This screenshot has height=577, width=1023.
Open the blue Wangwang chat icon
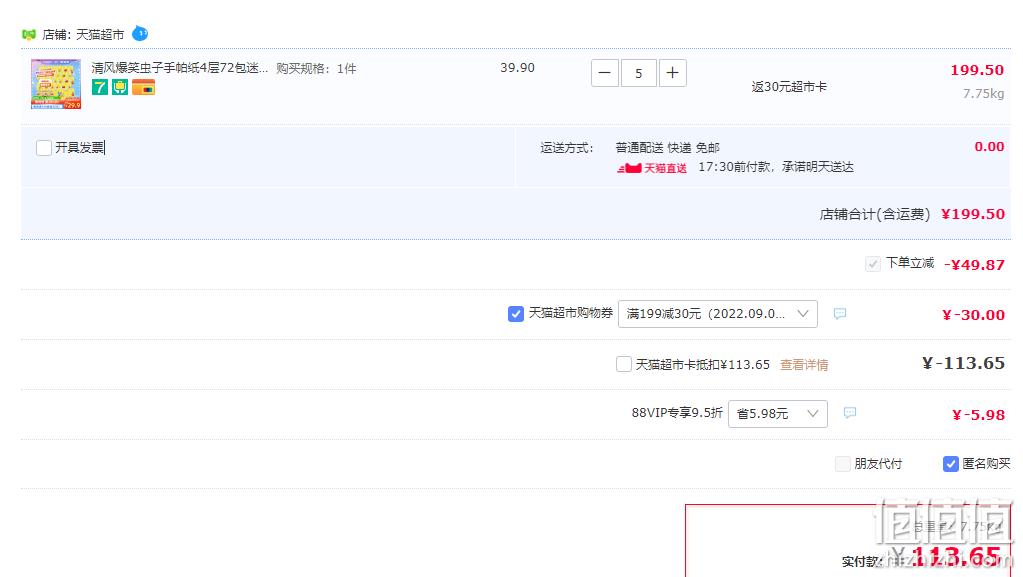pyautogui.click(x=140, y=33)
